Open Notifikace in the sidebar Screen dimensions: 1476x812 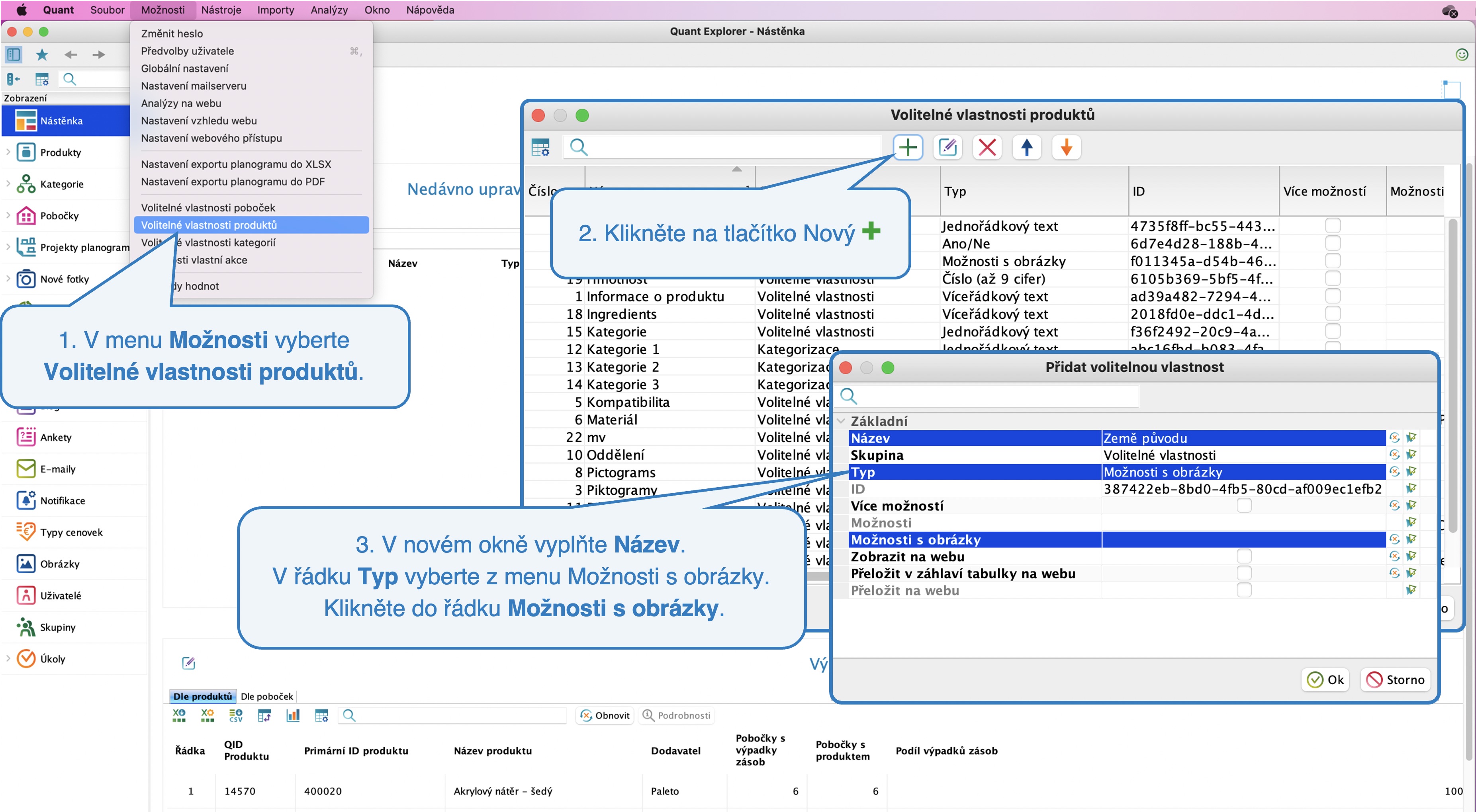63,501
